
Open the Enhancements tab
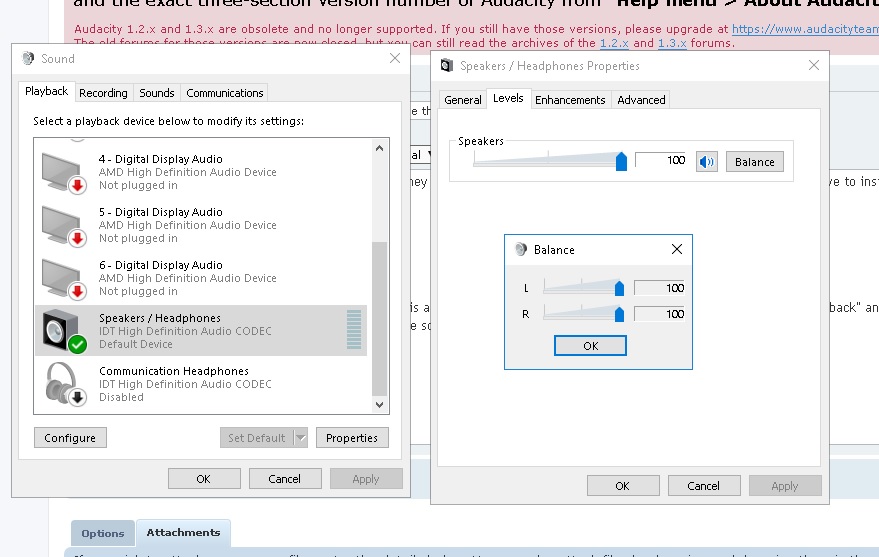[570, 100]
